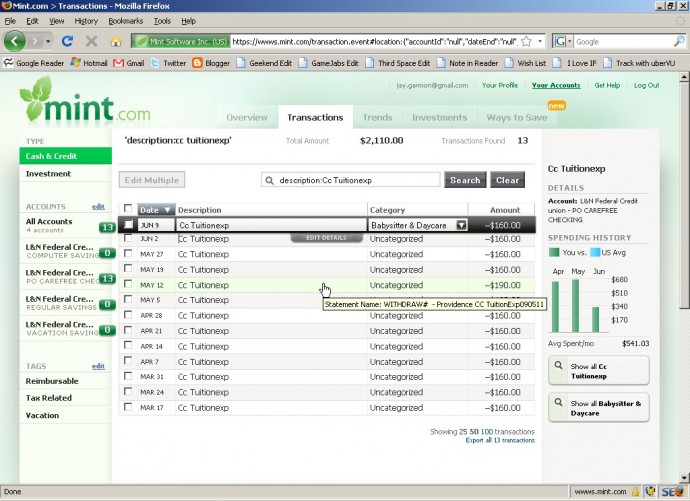Click the magnifier in Show all Cc Tuitionexp
690x501 pixels.
pyautogui.click(x=558, y=365)
